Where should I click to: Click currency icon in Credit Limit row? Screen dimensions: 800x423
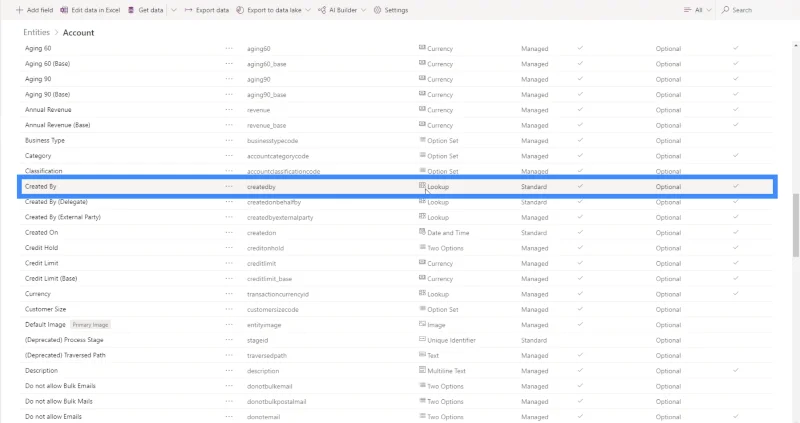(422, 262)
